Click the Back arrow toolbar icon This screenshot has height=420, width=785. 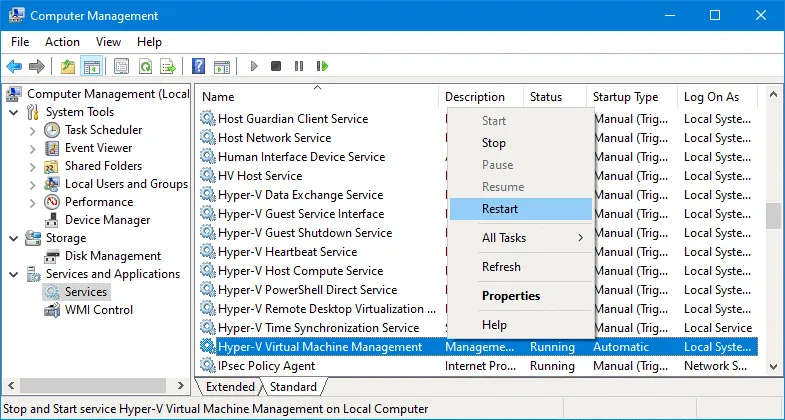[14, 67]
